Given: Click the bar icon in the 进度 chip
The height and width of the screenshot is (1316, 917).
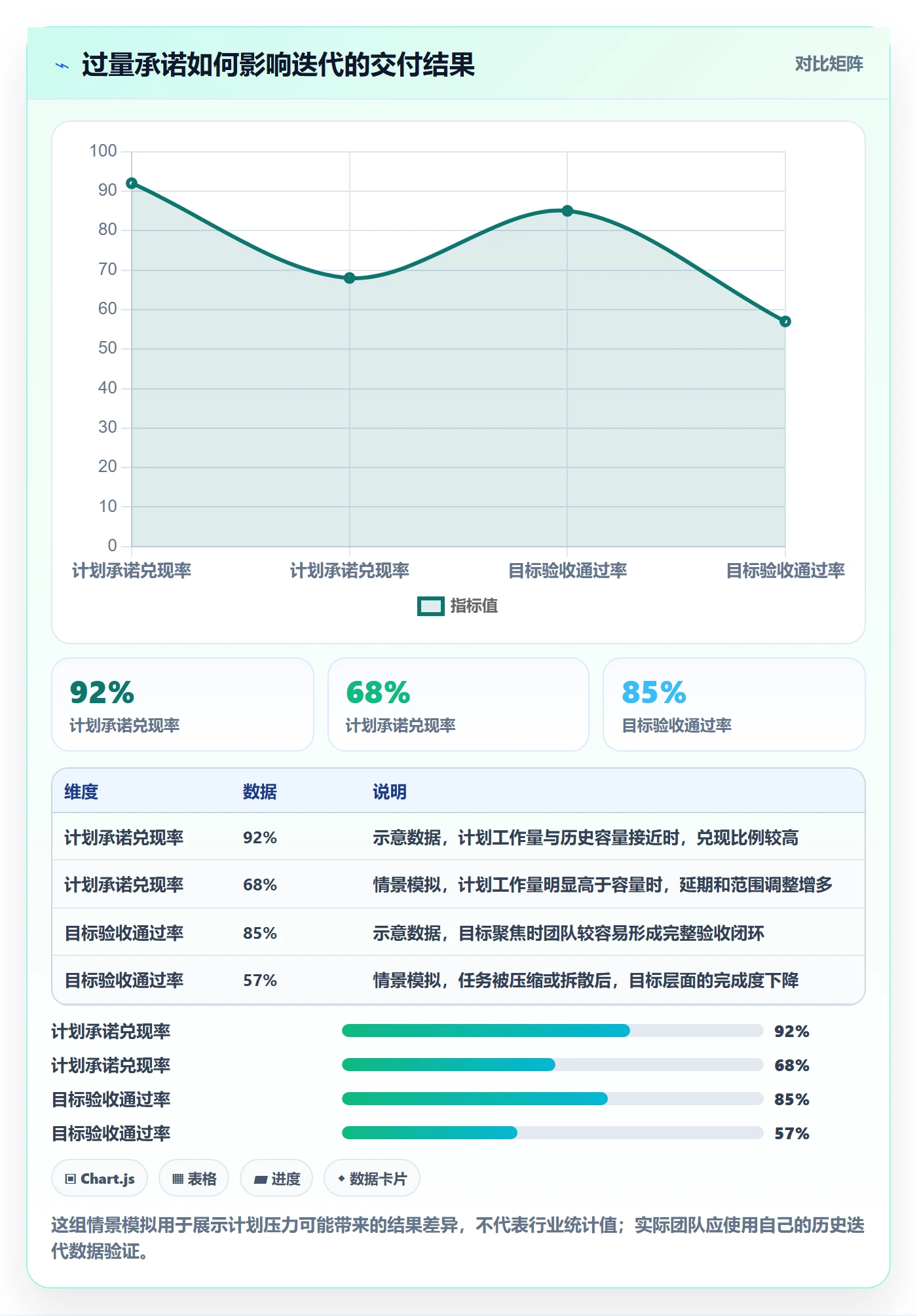Looking at the screenshot, I should [x=261, y=1180].
